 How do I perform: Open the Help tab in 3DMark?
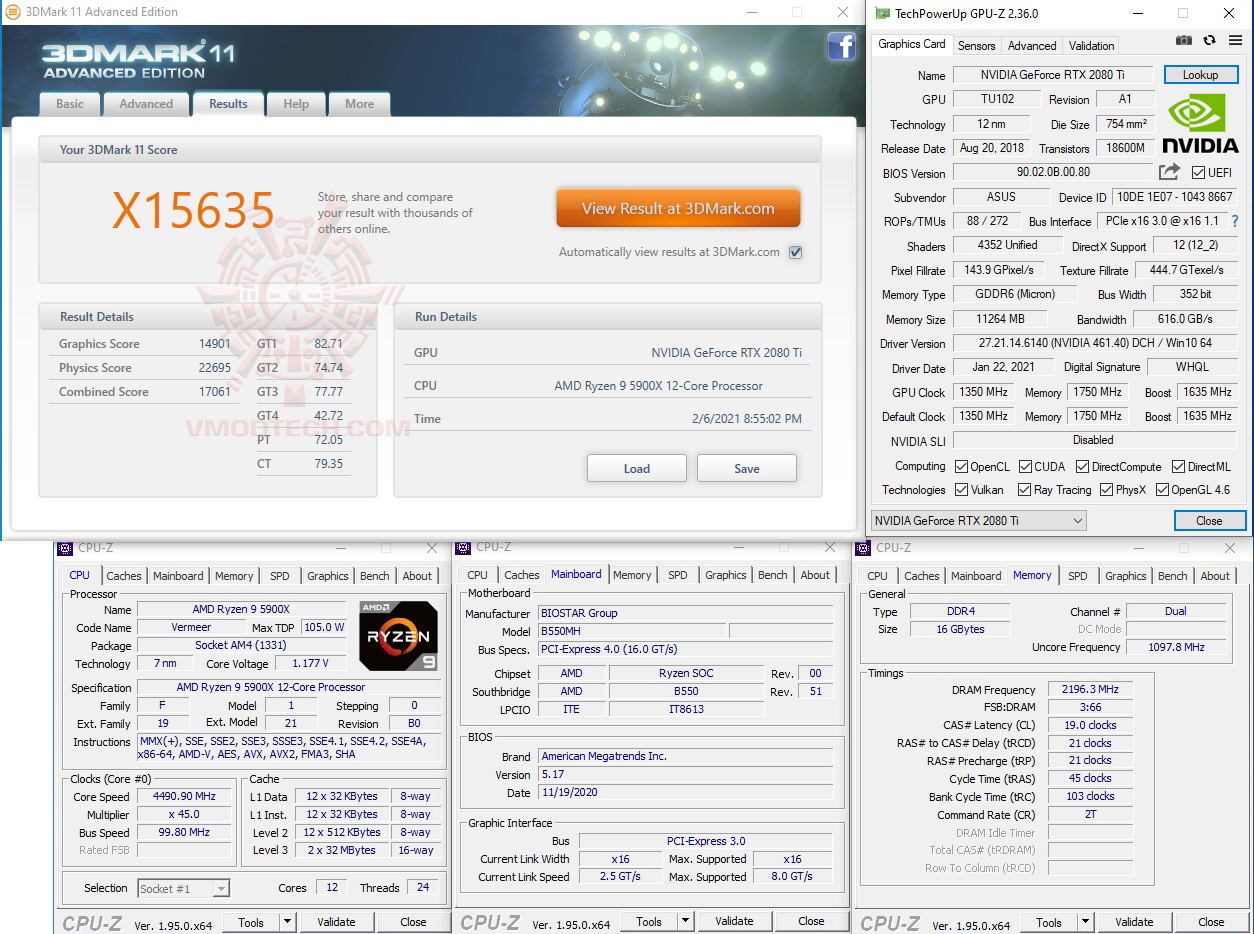pyautogui.click(x=296, y=104)
